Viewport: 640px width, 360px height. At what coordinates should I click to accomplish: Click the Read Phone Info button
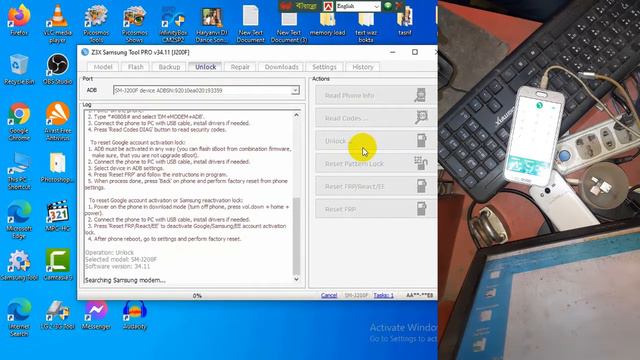[375, 95]
